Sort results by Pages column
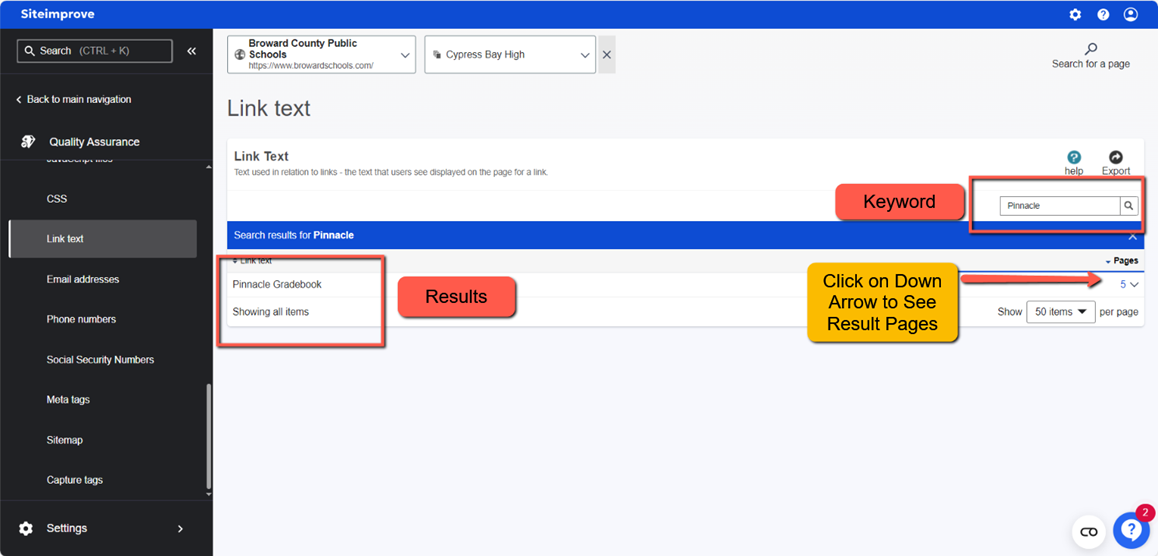1158x556 pixels. pyautogui.click(x=1122, y=261)
